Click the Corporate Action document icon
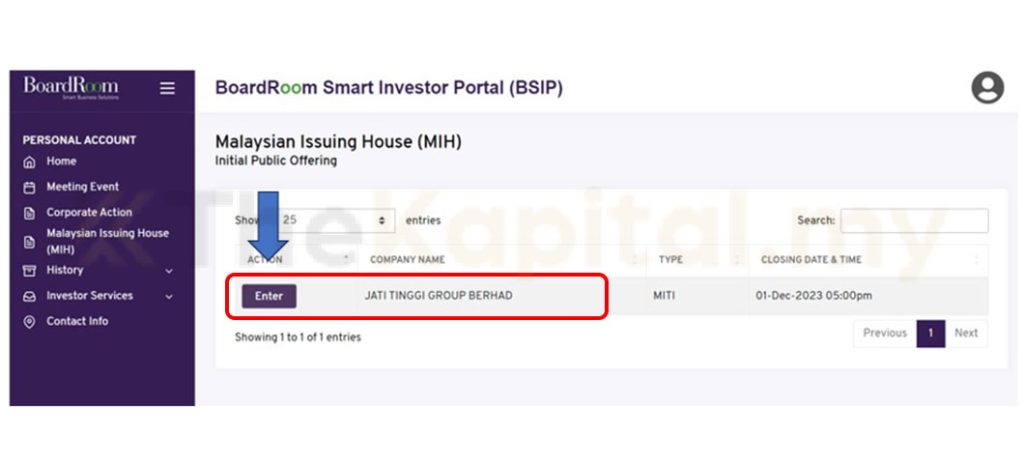Image resolution: width=1024 pixels, height=469 pixels. (29, 213)
